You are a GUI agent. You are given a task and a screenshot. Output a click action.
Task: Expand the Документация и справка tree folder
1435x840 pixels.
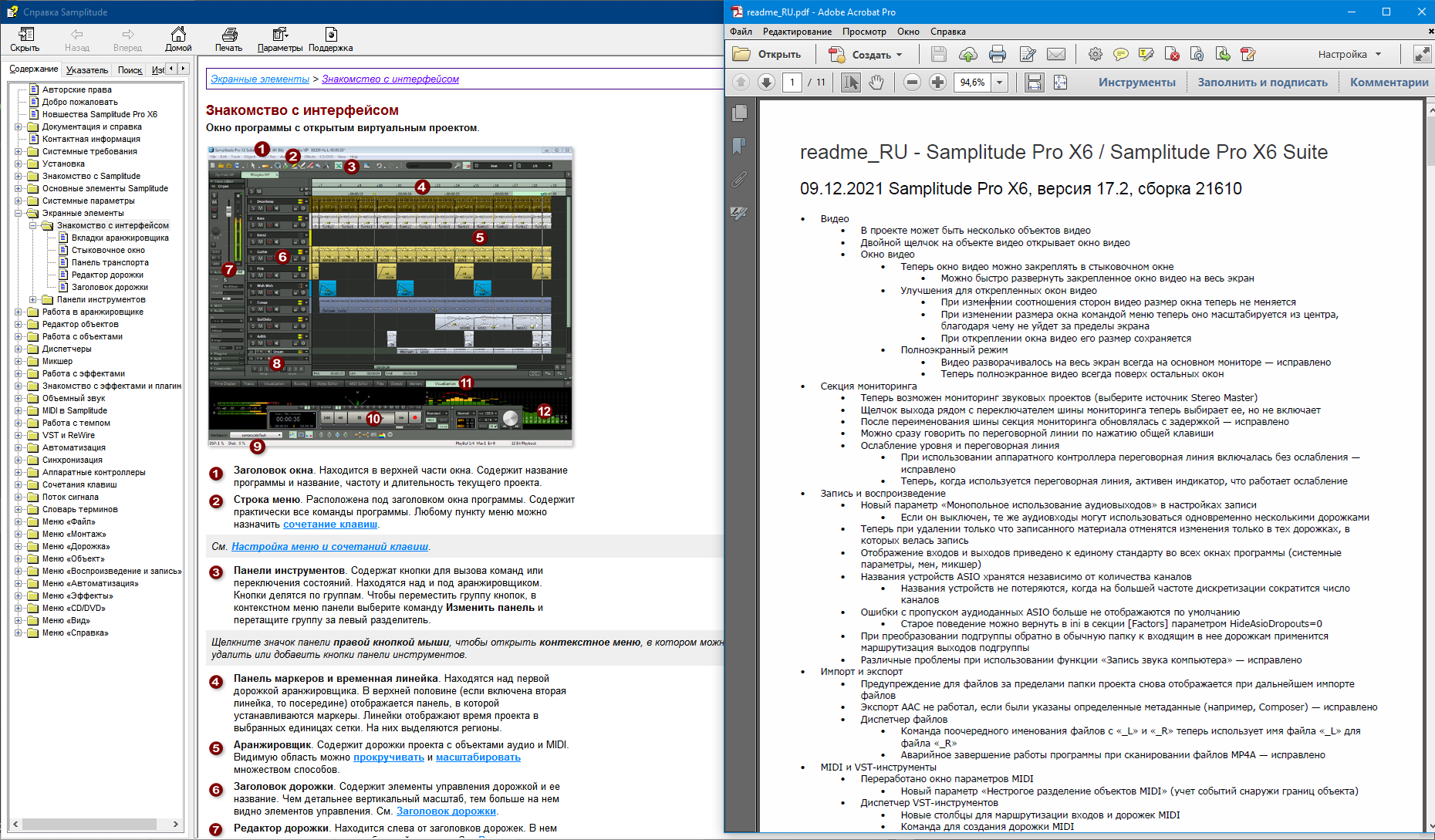coord(18,127)
